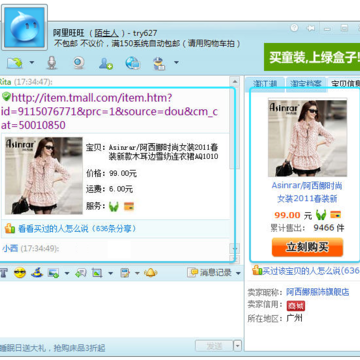This screenshot has height=360, width=360.
Task: Expand the 消息记录 dropdown arrow
Action: point(238,274)
